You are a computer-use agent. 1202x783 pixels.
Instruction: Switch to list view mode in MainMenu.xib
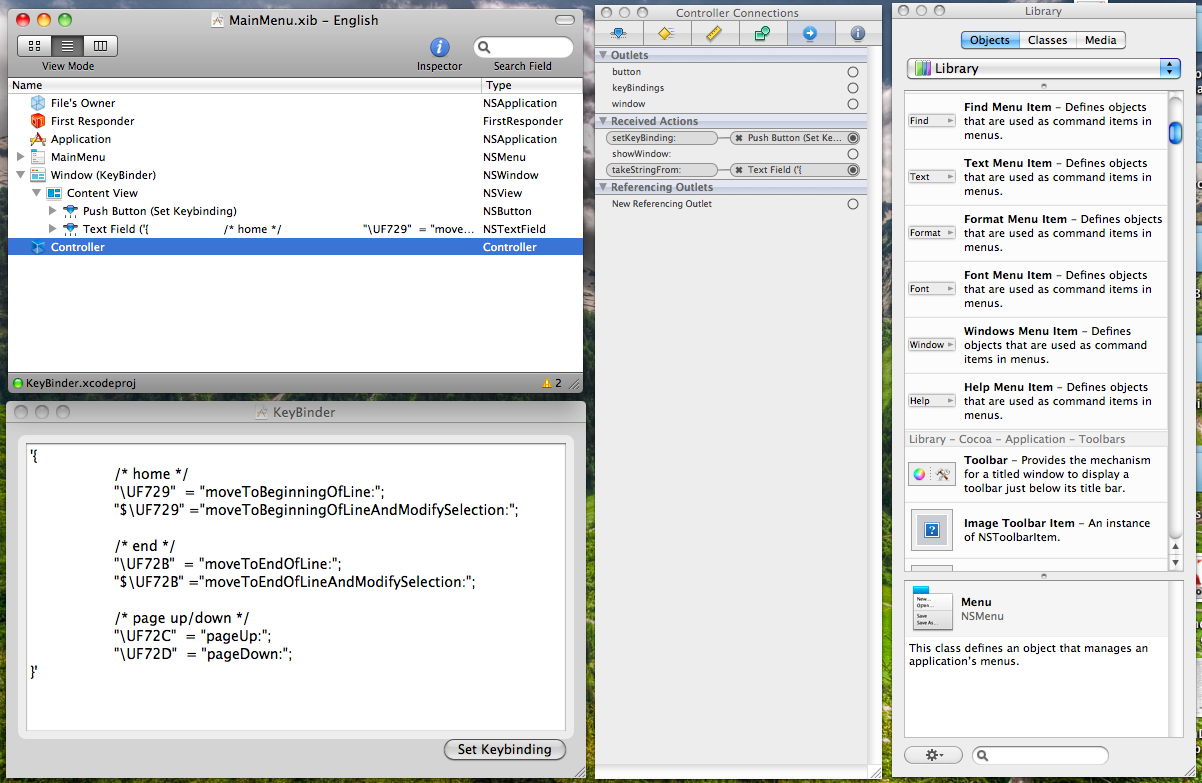(67, 46)
